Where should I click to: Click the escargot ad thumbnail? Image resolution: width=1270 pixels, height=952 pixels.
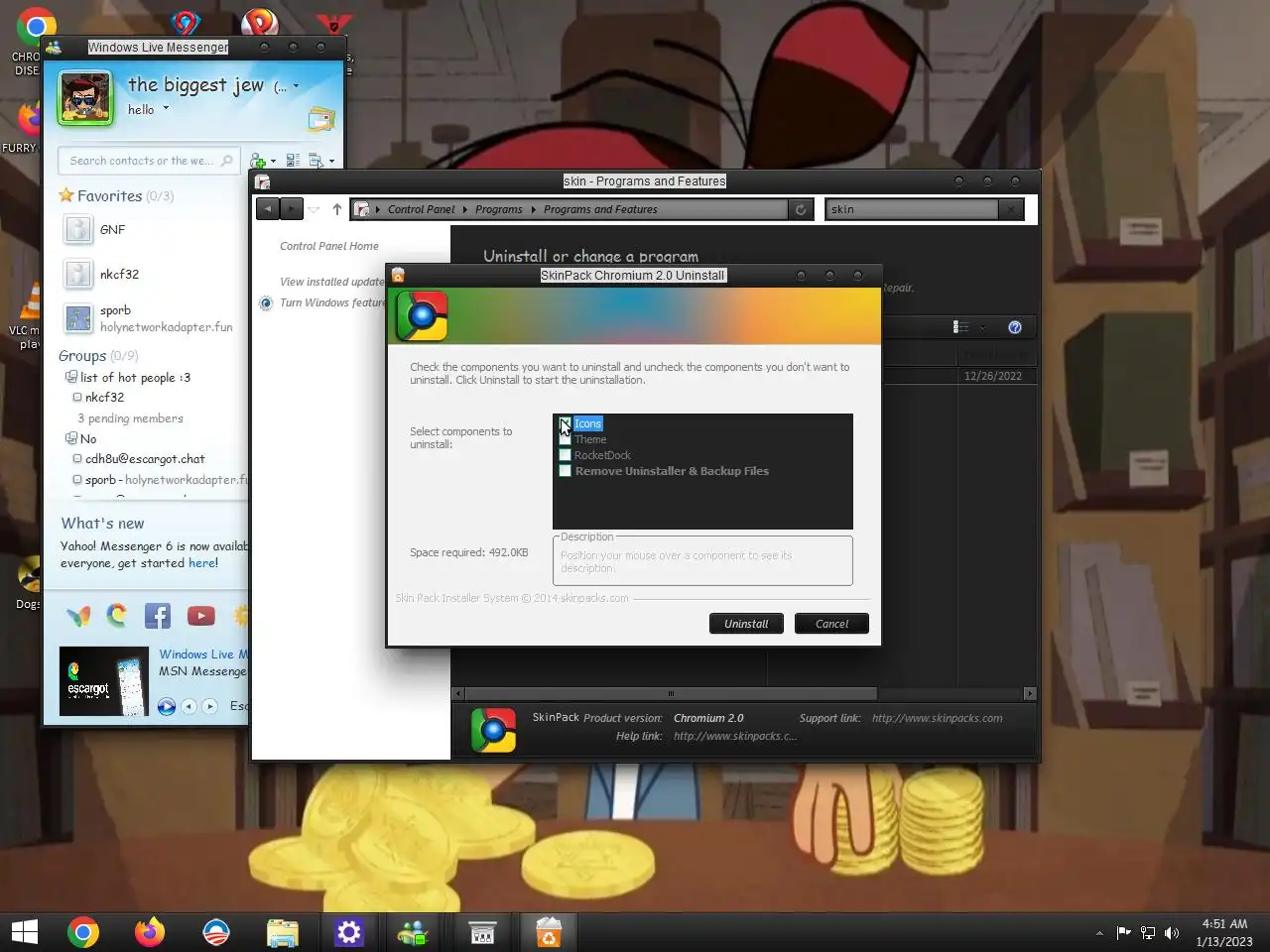104,681
